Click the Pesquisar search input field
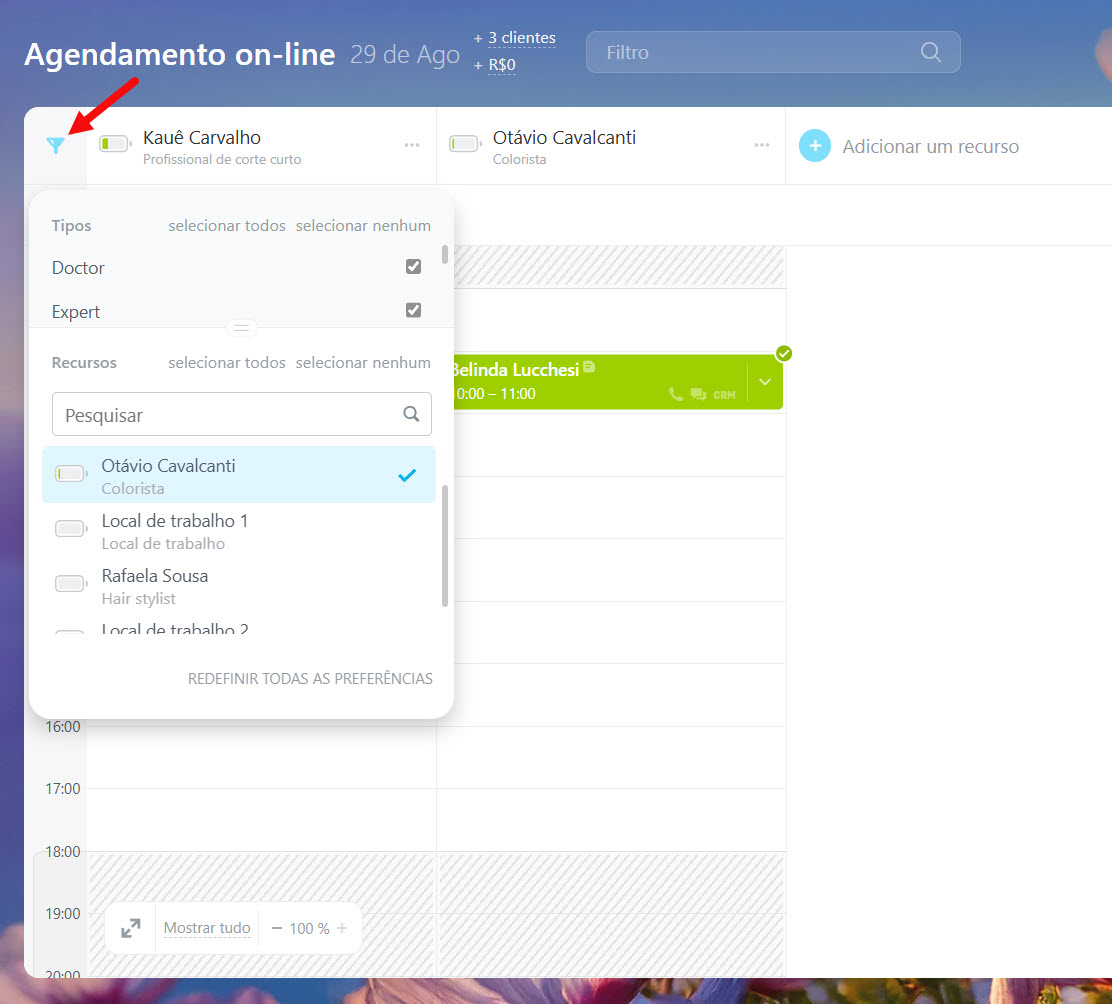This screenshot has height=1004, width=1112. [230, 415]
